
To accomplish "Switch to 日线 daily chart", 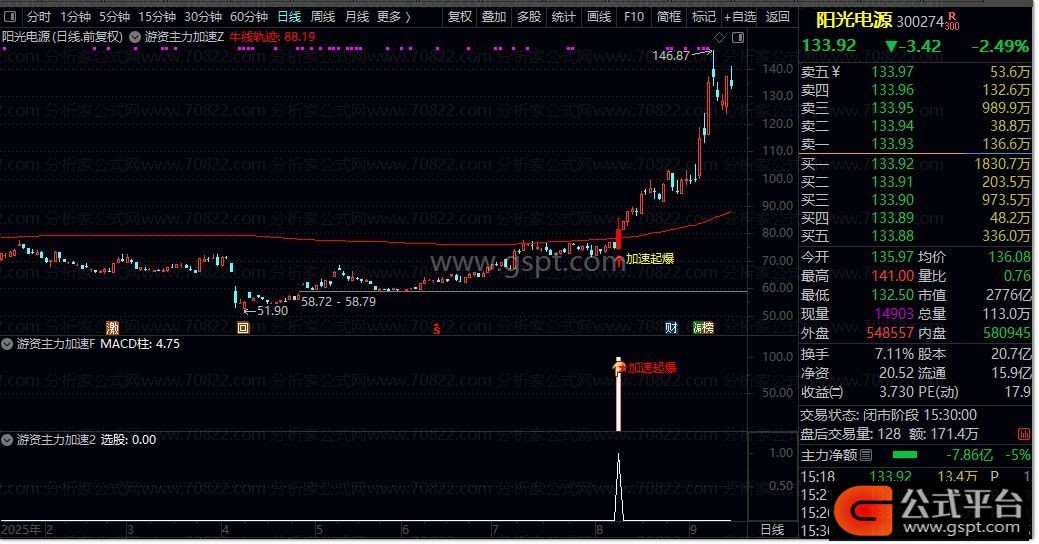I will coord(289,17).
